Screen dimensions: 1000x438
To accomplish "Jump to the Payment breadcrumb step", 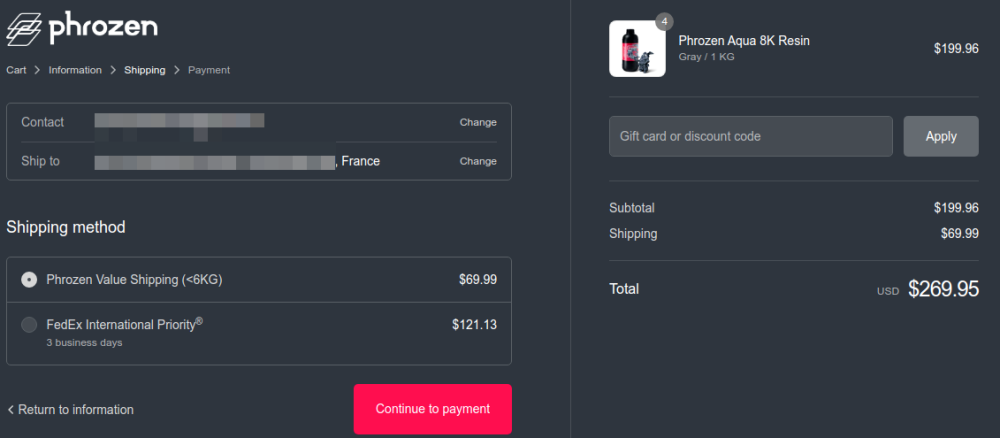I will (x=209, y=70).
